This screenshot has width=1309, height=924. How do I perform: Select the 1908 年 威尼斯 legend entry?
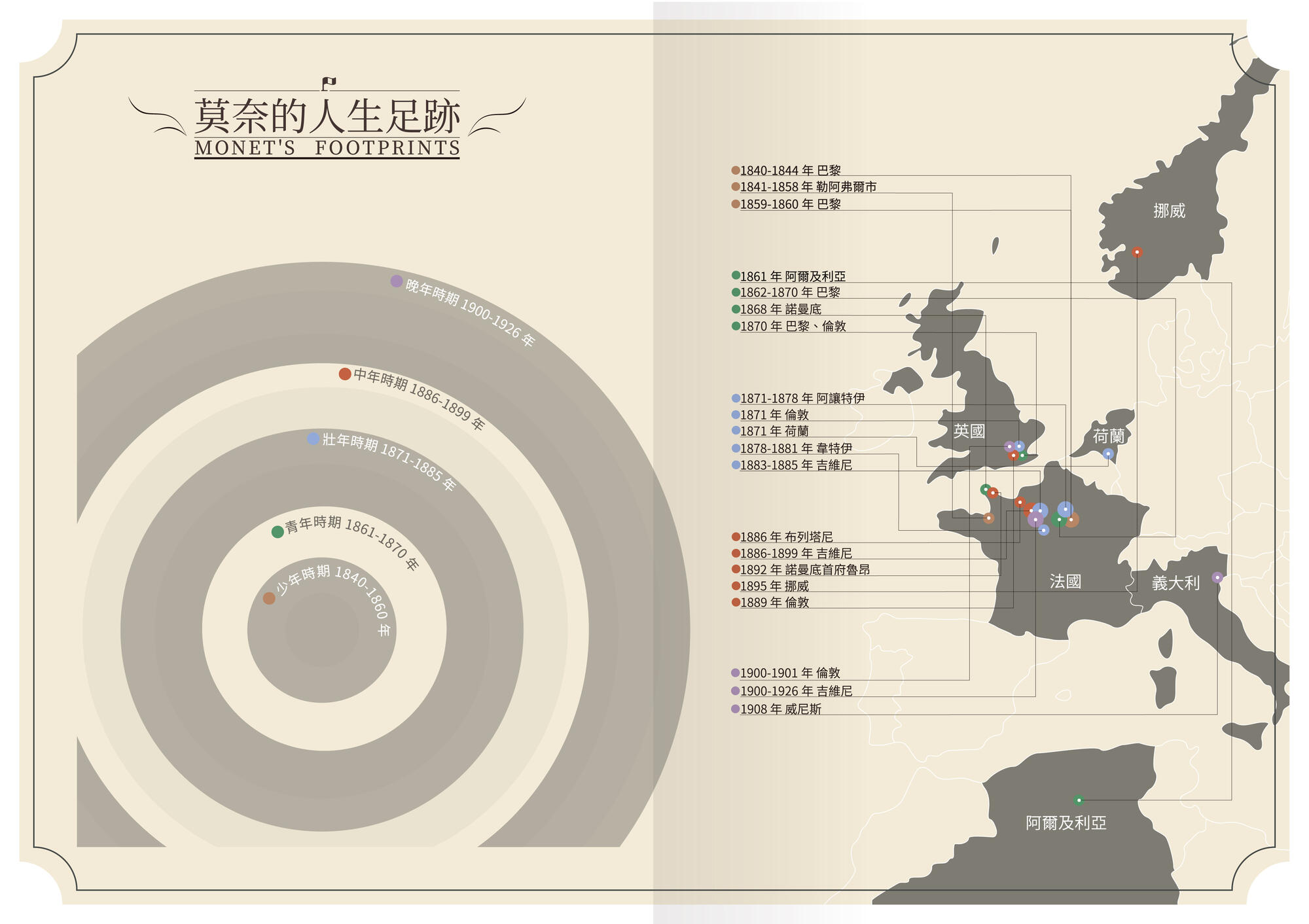[780, 709]
